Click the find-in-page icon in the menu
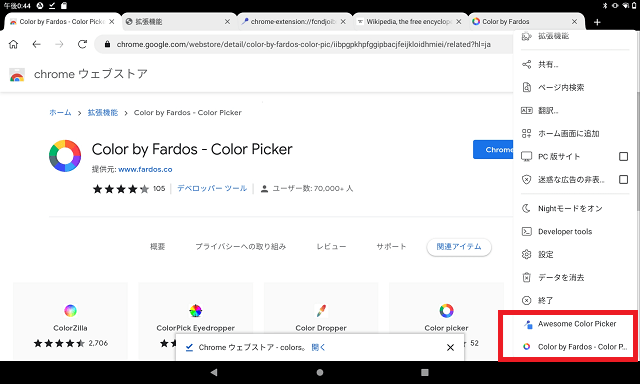 coord(527,87)
